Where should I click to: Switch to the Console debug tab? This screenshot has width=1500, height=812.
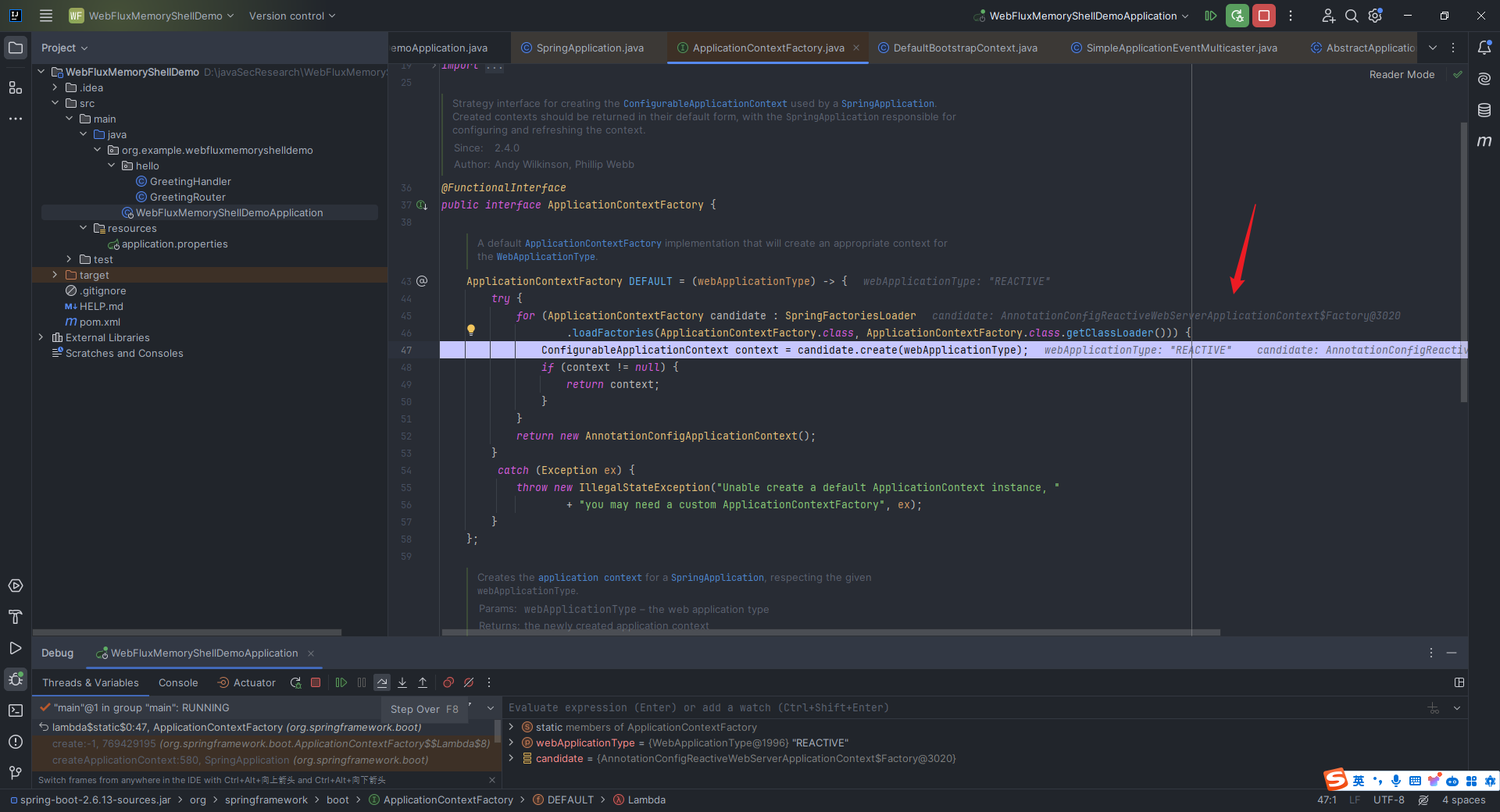(178, 682)
